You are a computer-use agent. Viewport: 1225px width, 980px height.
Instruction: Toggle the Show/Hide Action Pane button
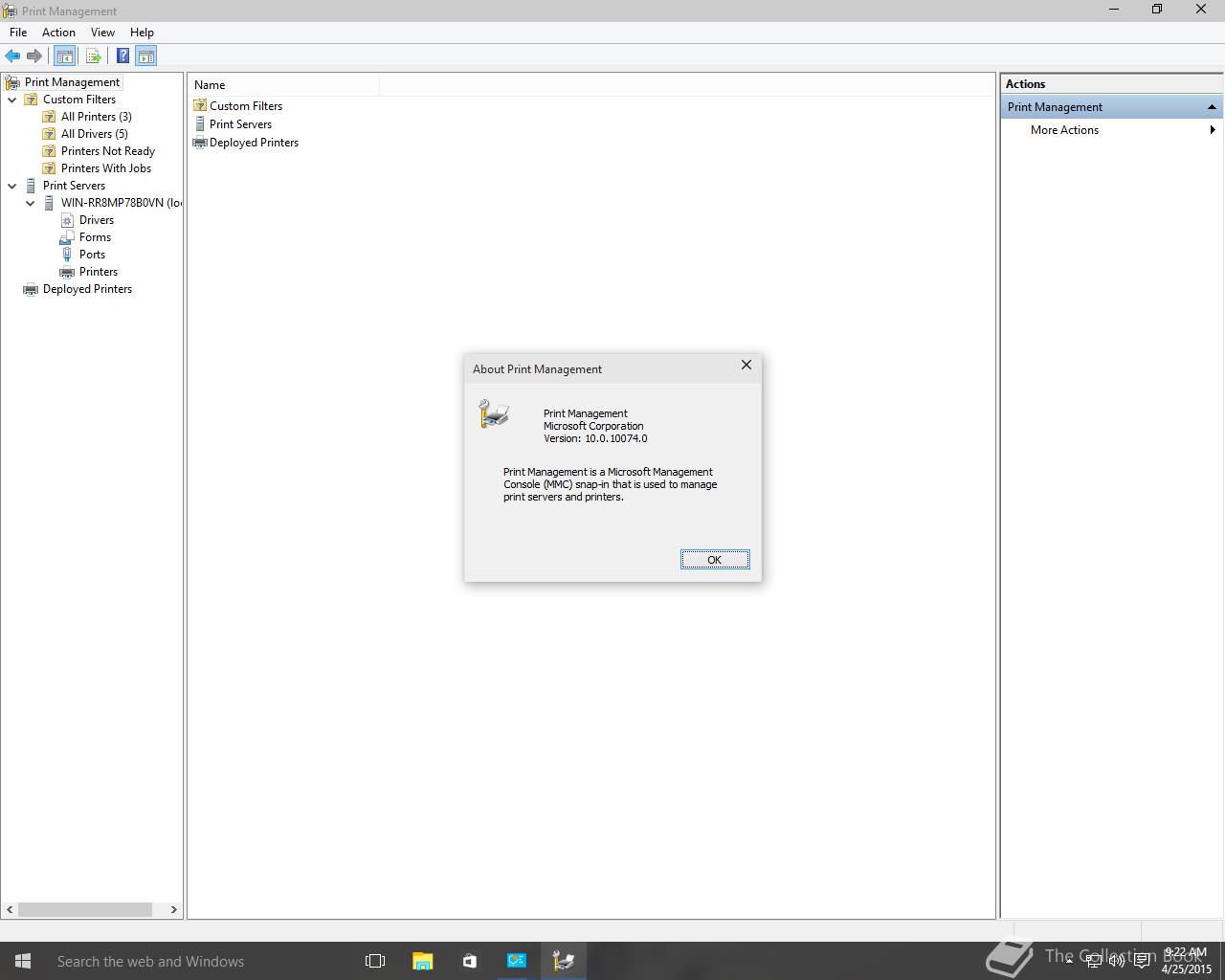click(146, 56)
